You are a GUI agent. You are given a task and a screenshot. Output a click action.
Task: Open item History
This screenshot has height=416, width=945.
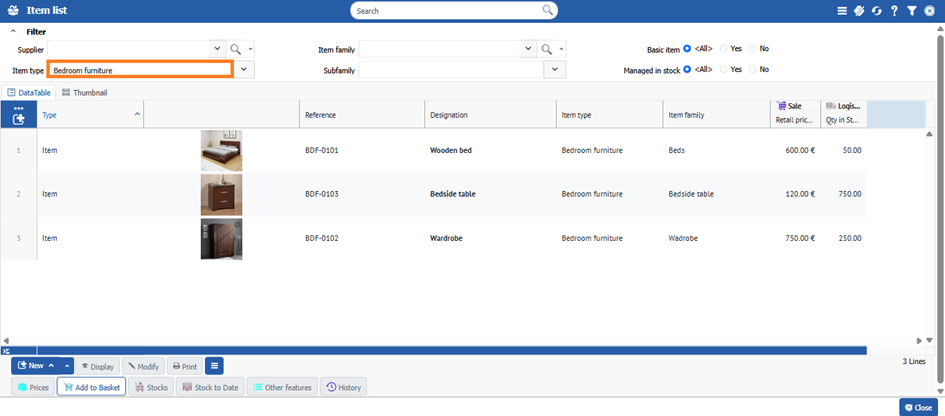(343, 387)
